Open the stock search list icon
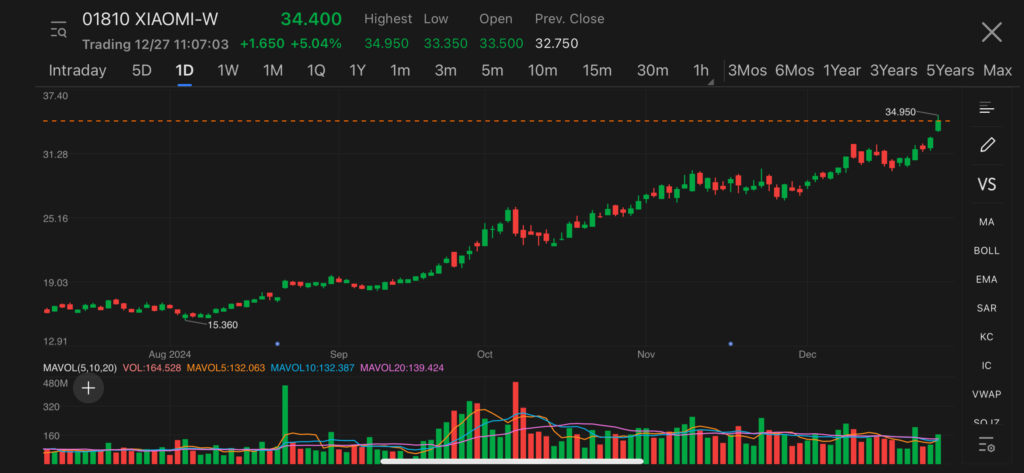Screen dimensions: 1024x473 (x=58, y=31)
